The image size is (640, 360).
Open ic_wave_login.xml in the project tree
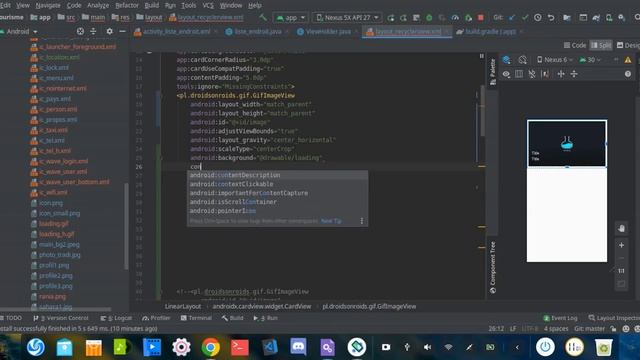tap(63, 161)
